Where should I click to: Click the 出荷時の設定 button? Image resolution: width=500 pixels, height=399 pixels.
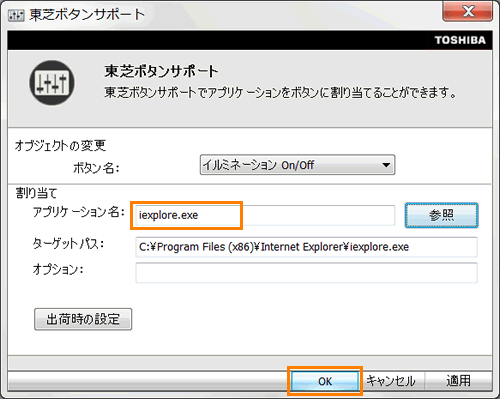point(83,319)
